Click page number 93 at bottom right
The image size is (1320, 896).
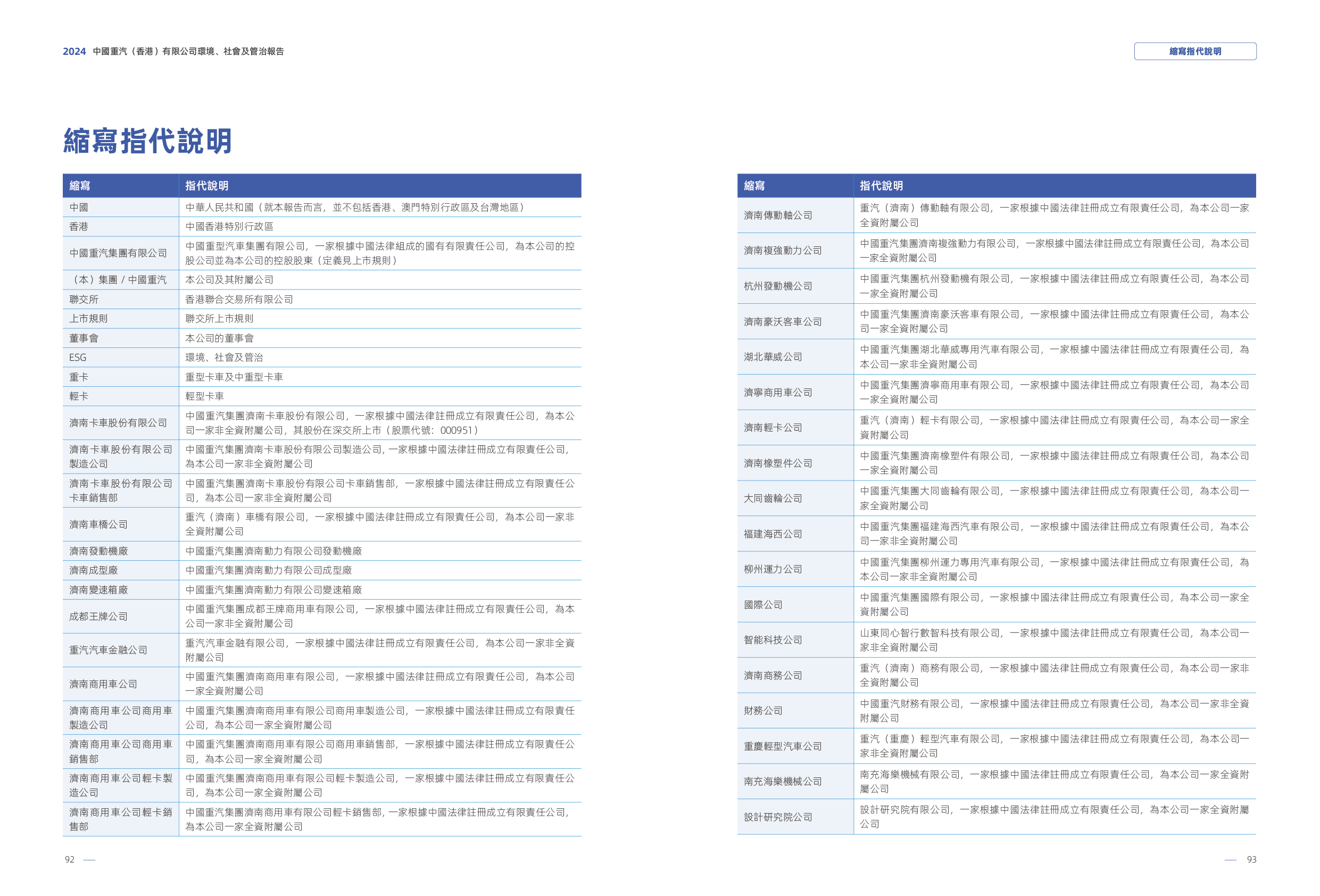coord(1251,860)
